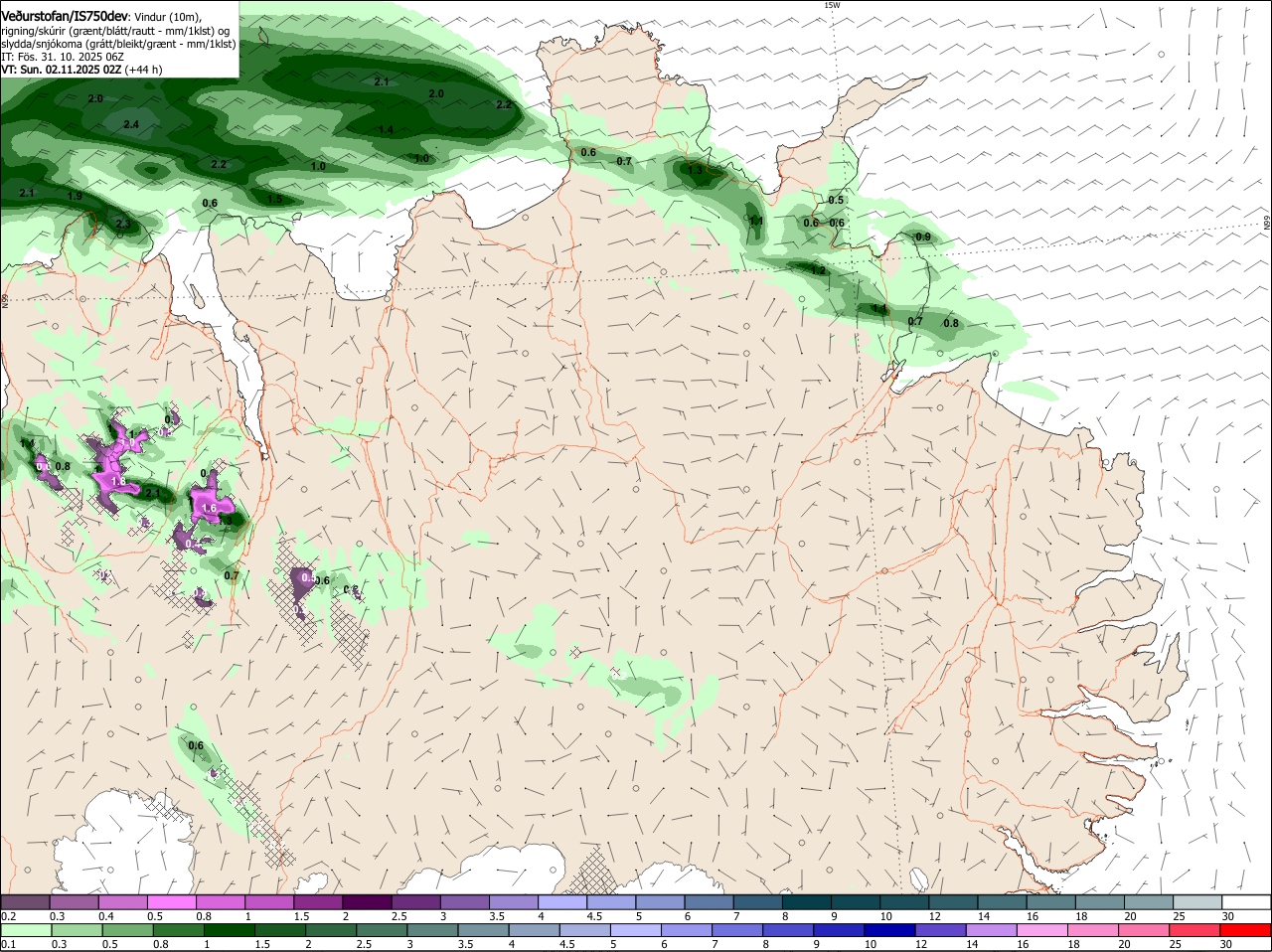
Task: Click the 20 label in the lower legend
Action: (x=1125, y=944)
